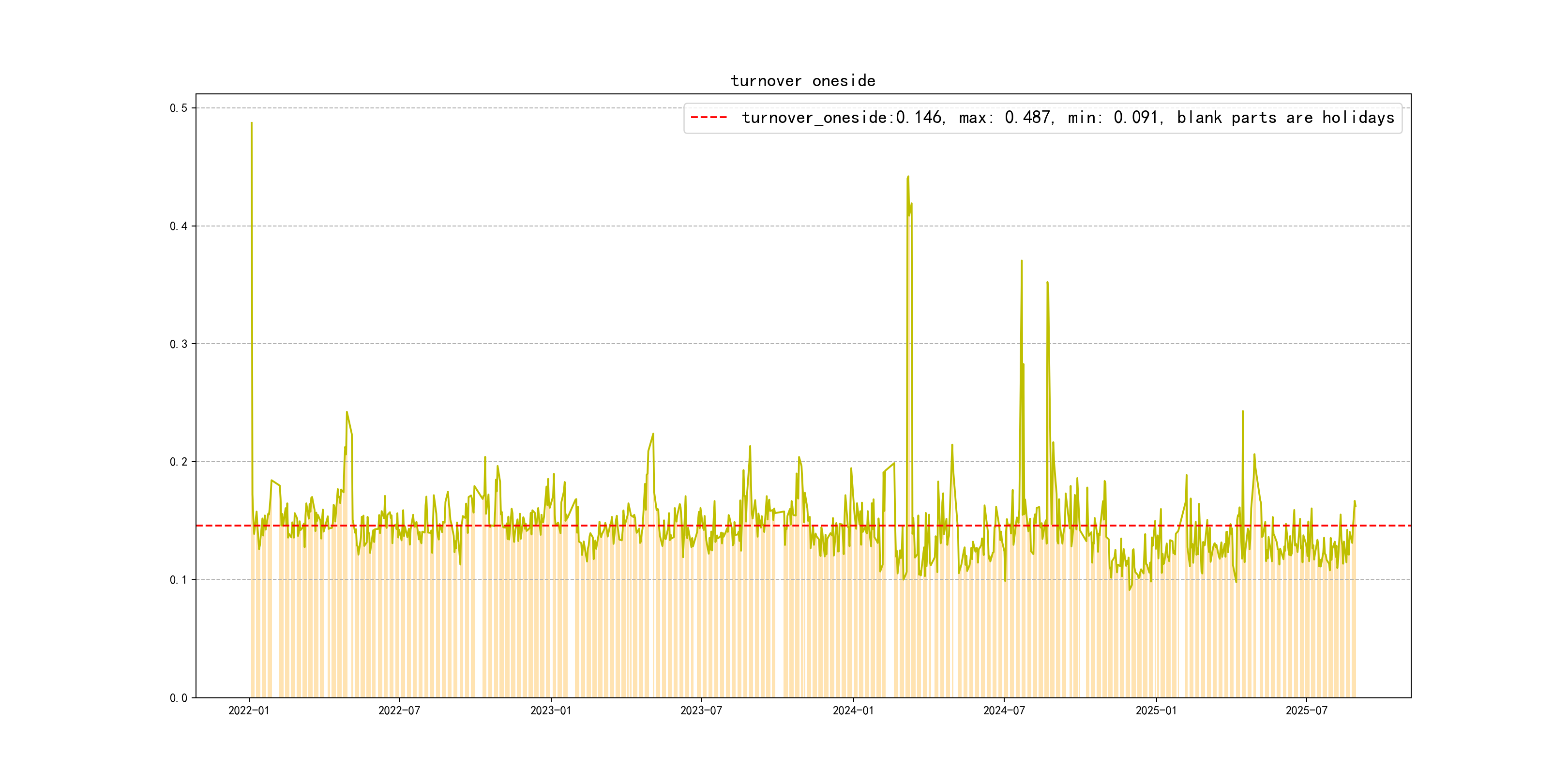
Task: Click the legend text turnover_oneside:0.146
Action: click(843, 118)
